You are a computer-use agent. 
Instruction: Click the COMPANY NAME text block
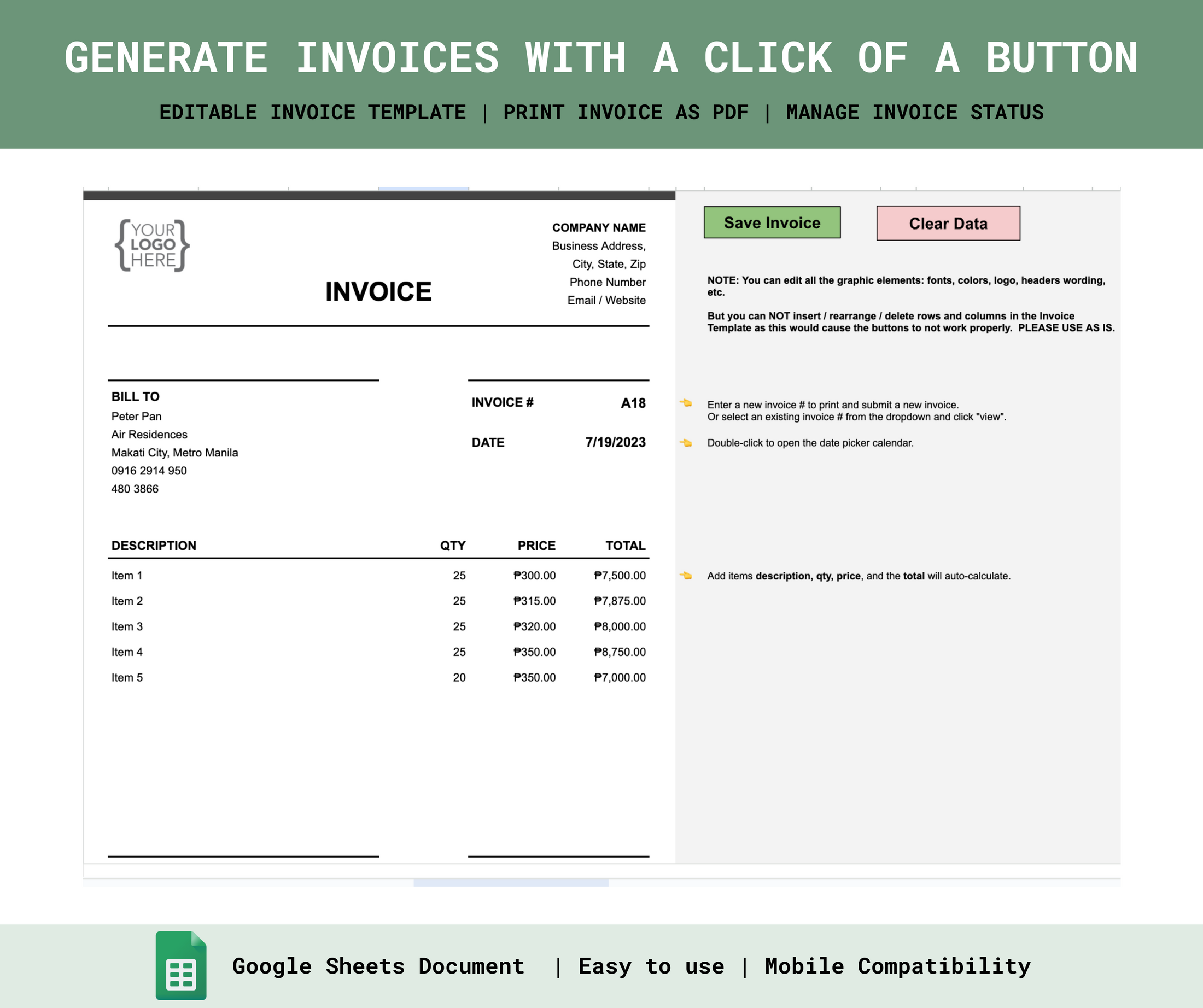pos(599,227)
